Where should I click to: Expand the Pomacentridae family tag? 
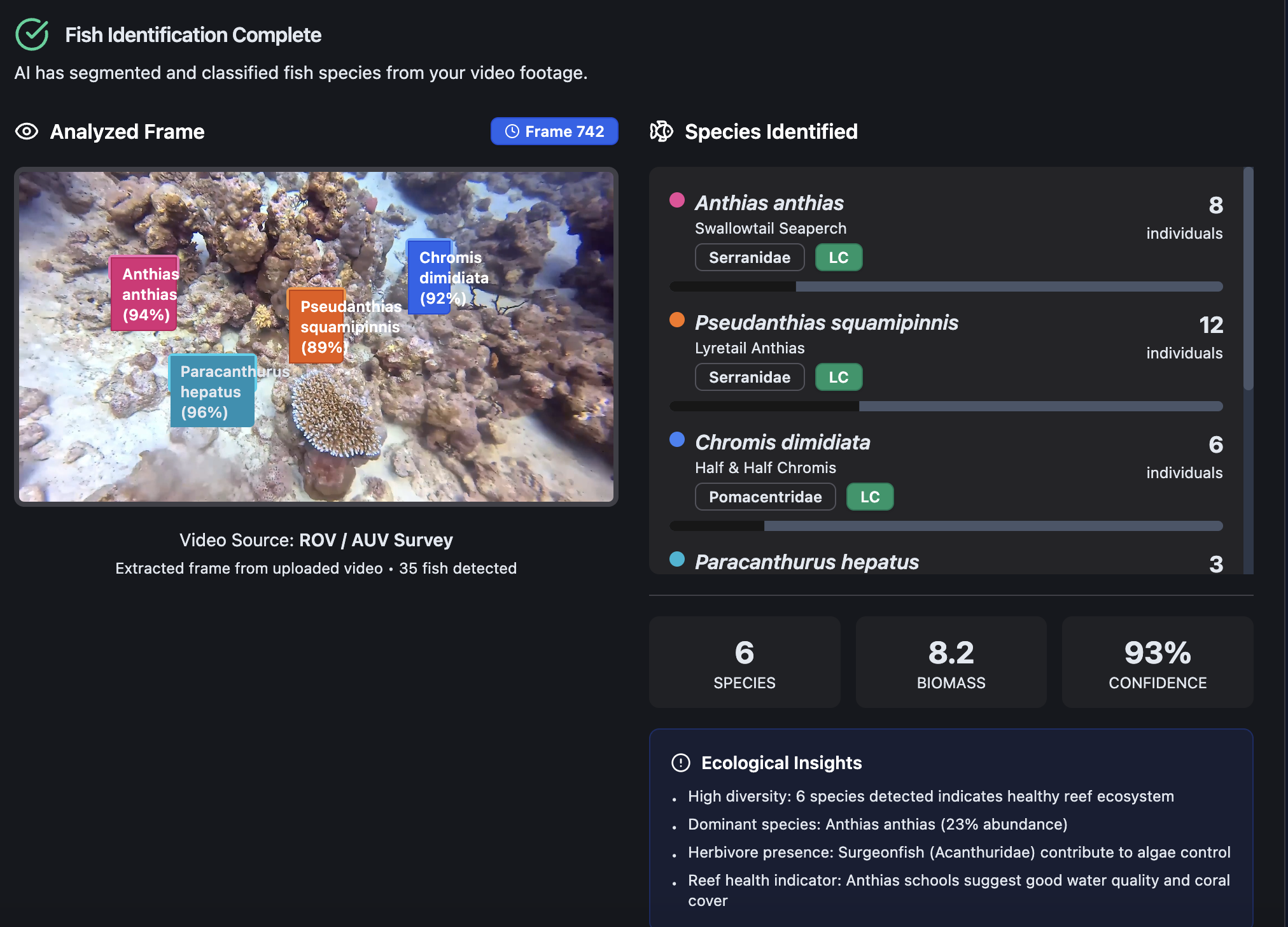(765, 497)
